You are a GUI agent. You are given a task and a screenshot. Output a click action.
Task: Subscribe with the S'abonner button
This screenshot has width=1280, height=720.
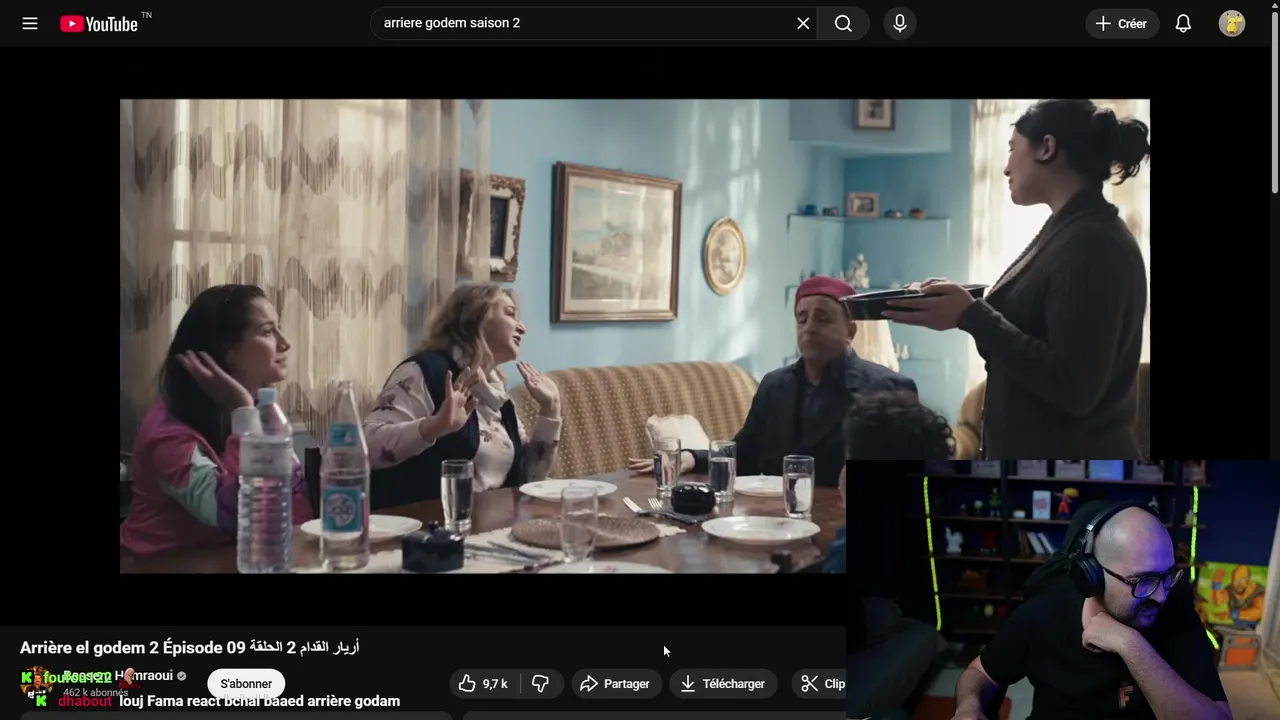pos(246,684)
